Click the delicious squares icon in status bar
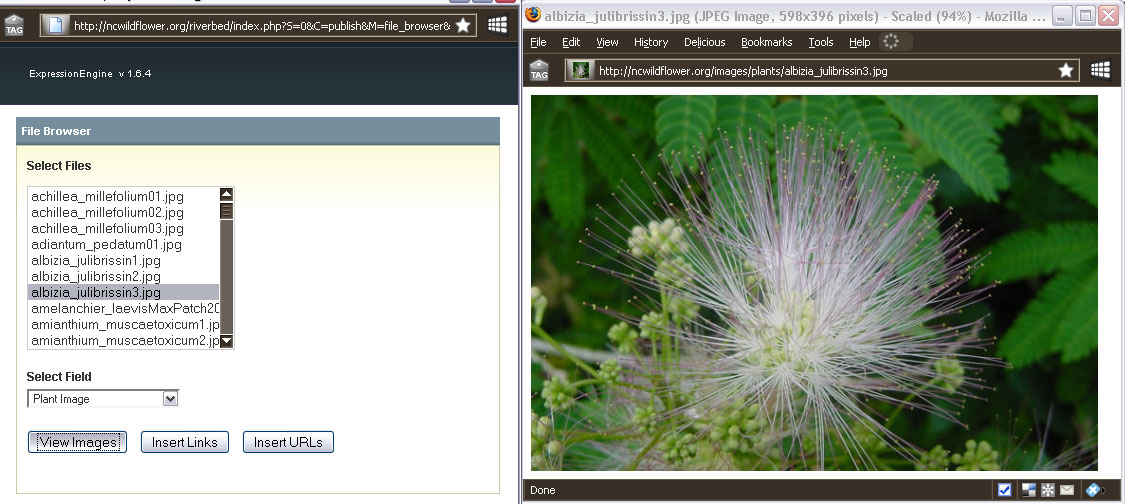This screenshot has height=504, width=1125. coord(1028,490)
